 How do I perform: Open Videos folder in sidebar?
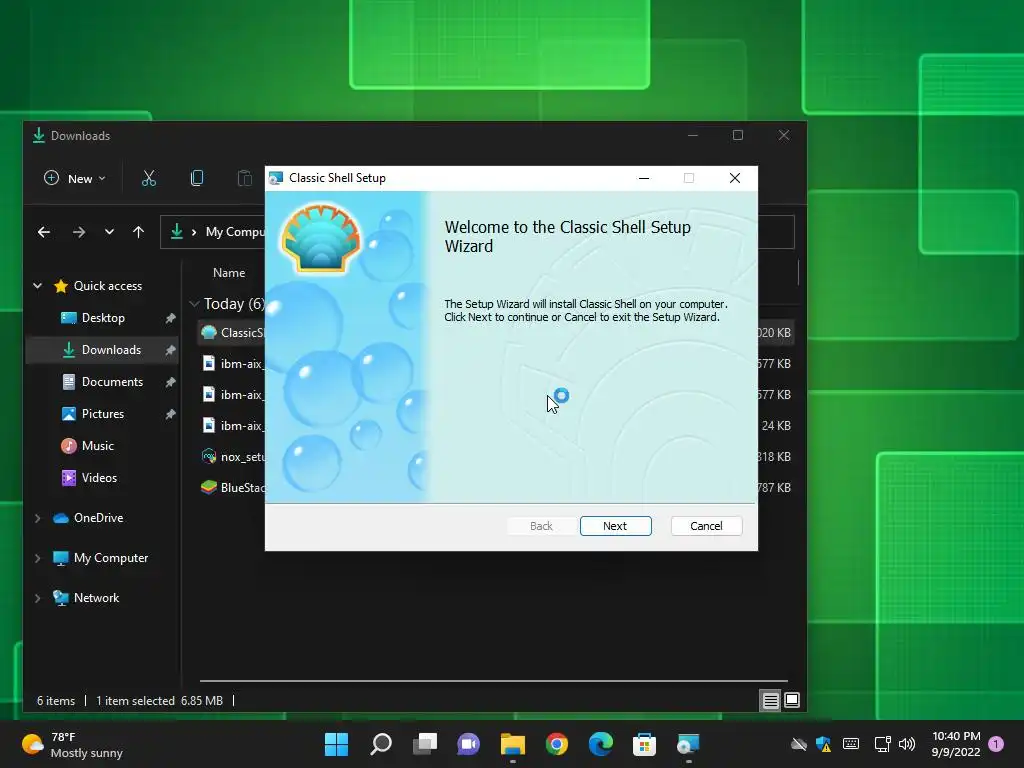tap(99, 478)
